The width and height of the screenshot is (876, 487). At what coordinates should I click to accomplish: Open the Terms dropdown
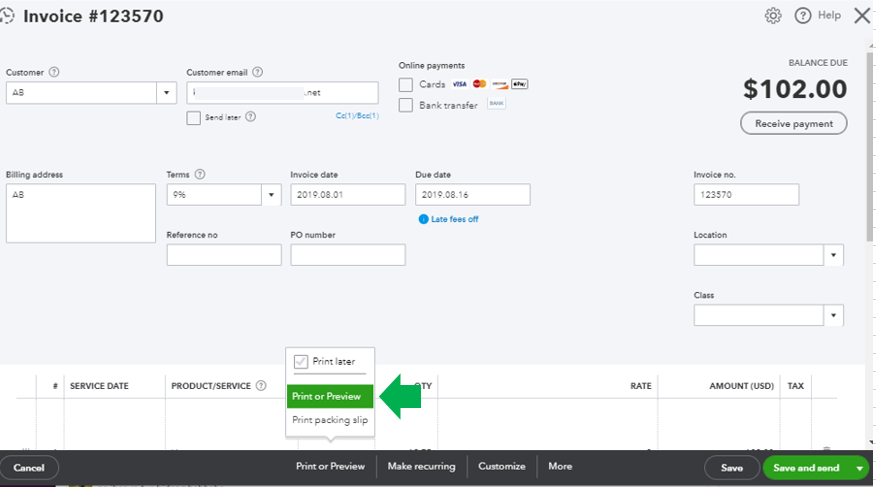[270, 195]
